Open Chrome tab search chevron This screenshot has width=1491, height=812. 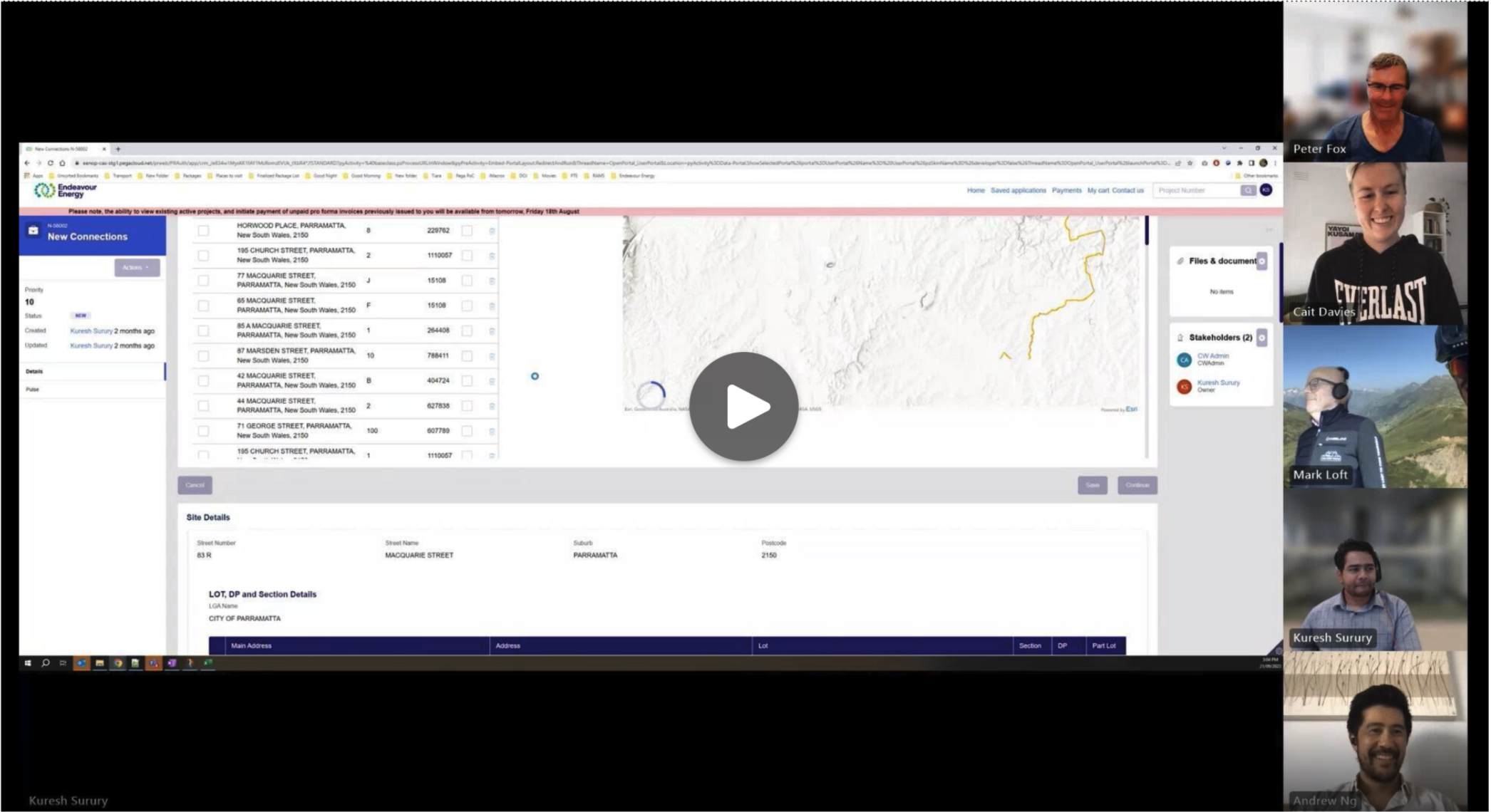coord(1224,149)
